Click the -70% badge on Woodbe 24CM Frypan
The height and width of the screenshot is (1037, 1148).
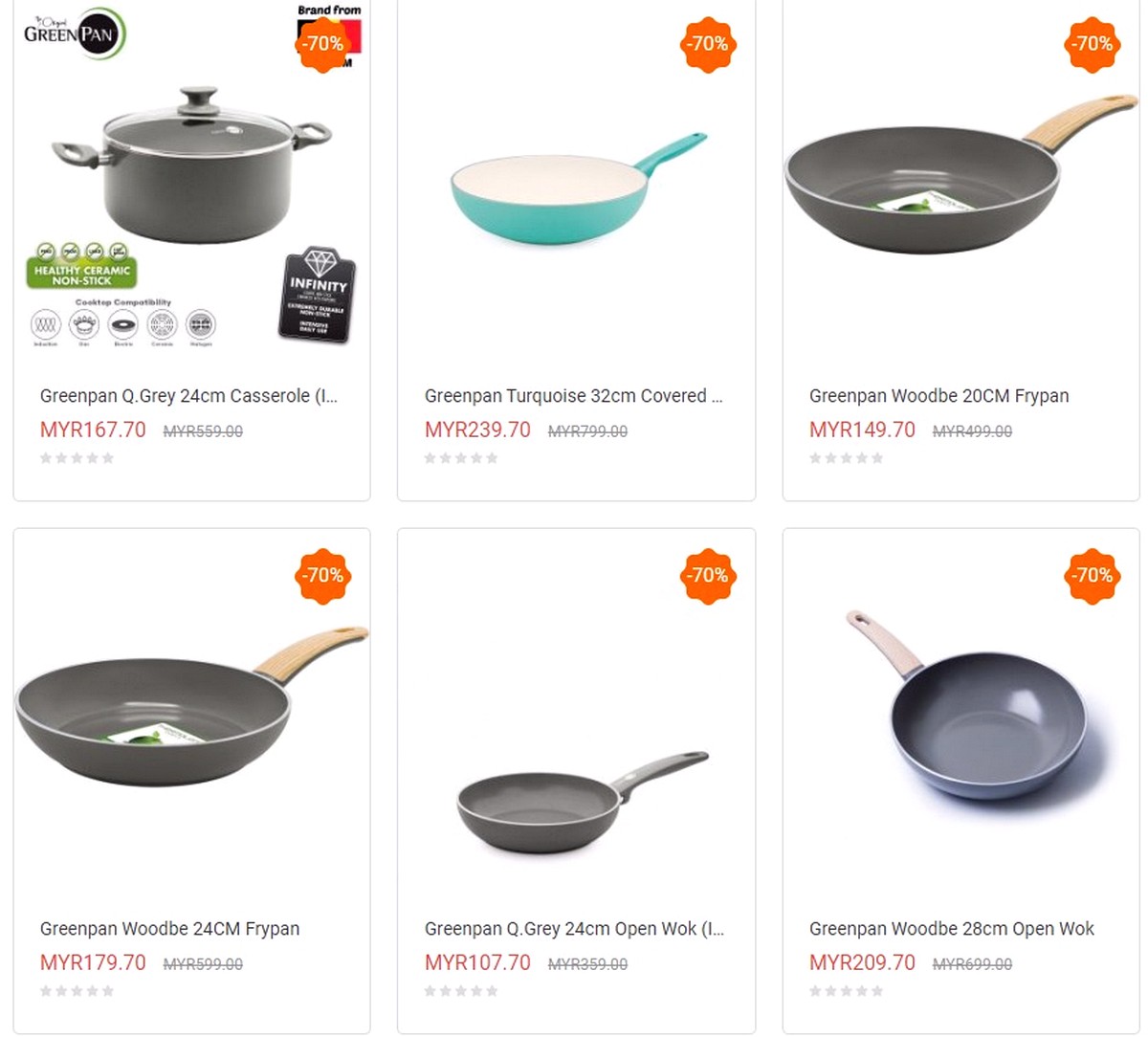click(x=322, y=576)
